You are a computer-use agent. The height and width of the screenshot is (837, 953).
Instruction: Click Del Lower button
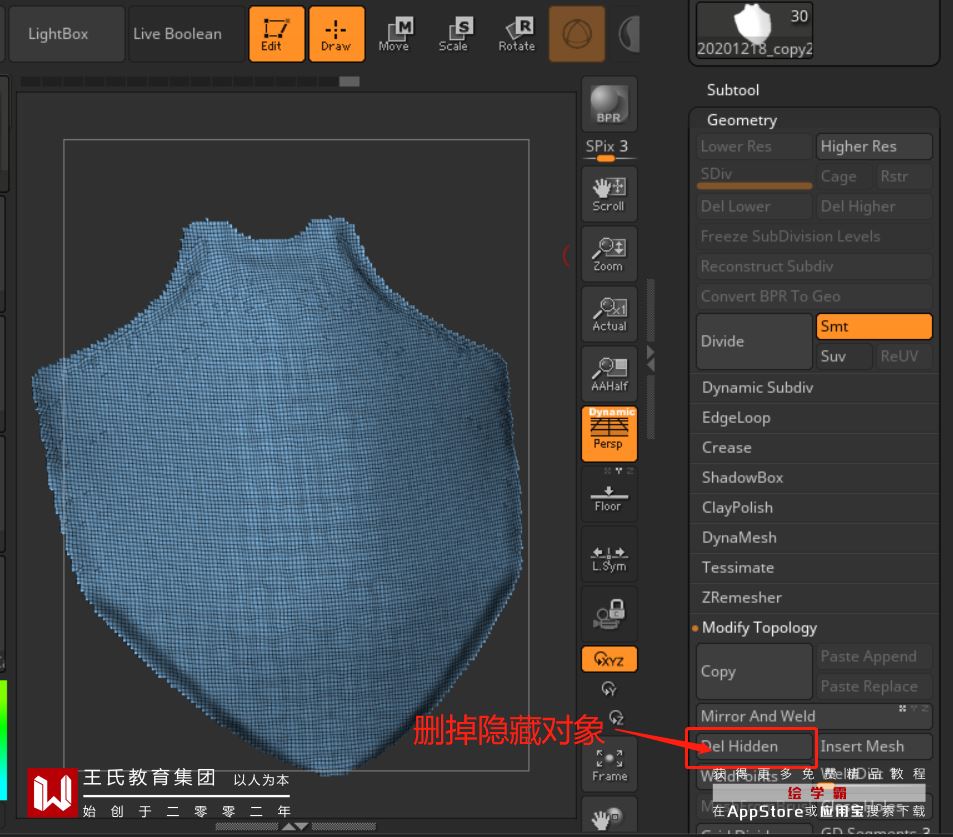[x=754, y=207]
